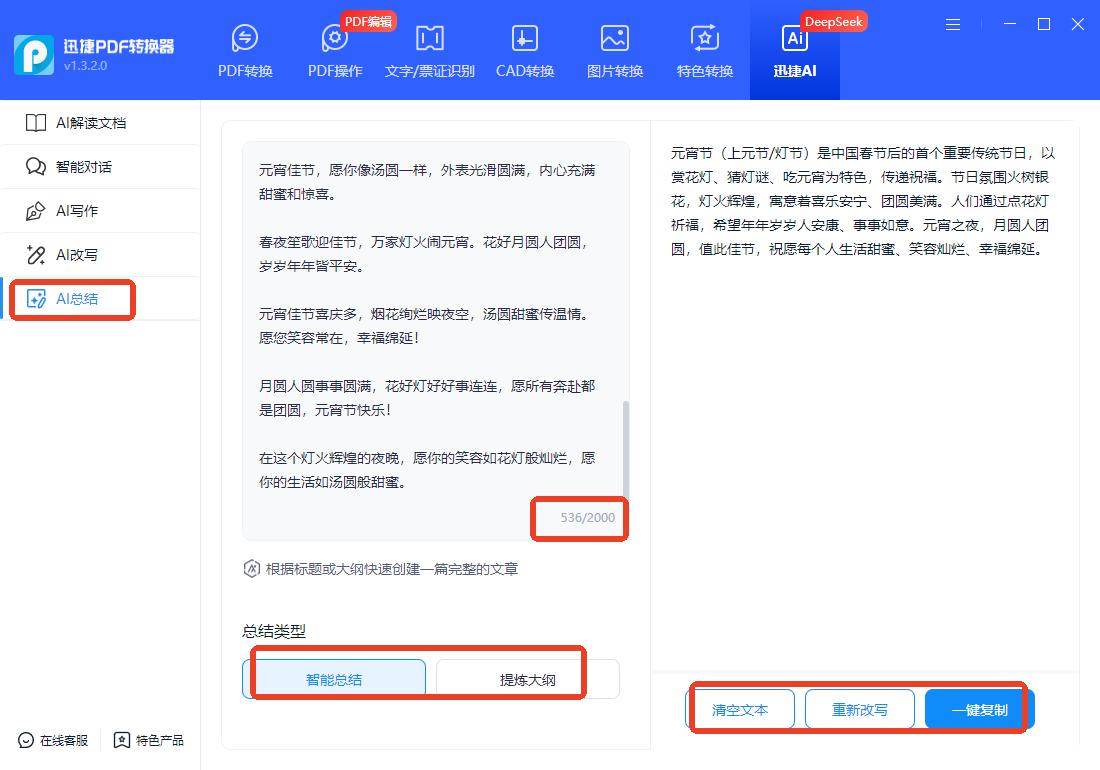Click the 迅捷AI tab icon
The width and height of the screenshot is (1100, 770).
pyautogui.click(x=795, y=40)
